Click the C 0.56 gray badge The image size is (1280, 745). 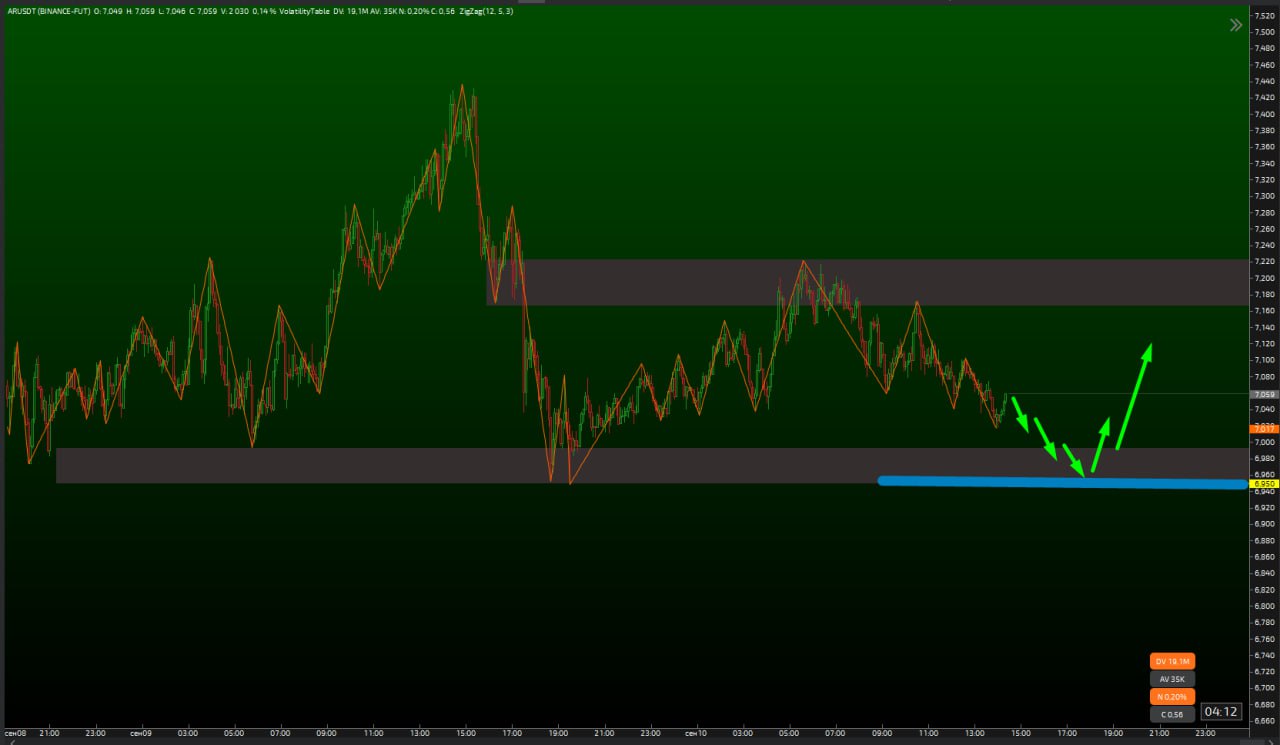1172,714
